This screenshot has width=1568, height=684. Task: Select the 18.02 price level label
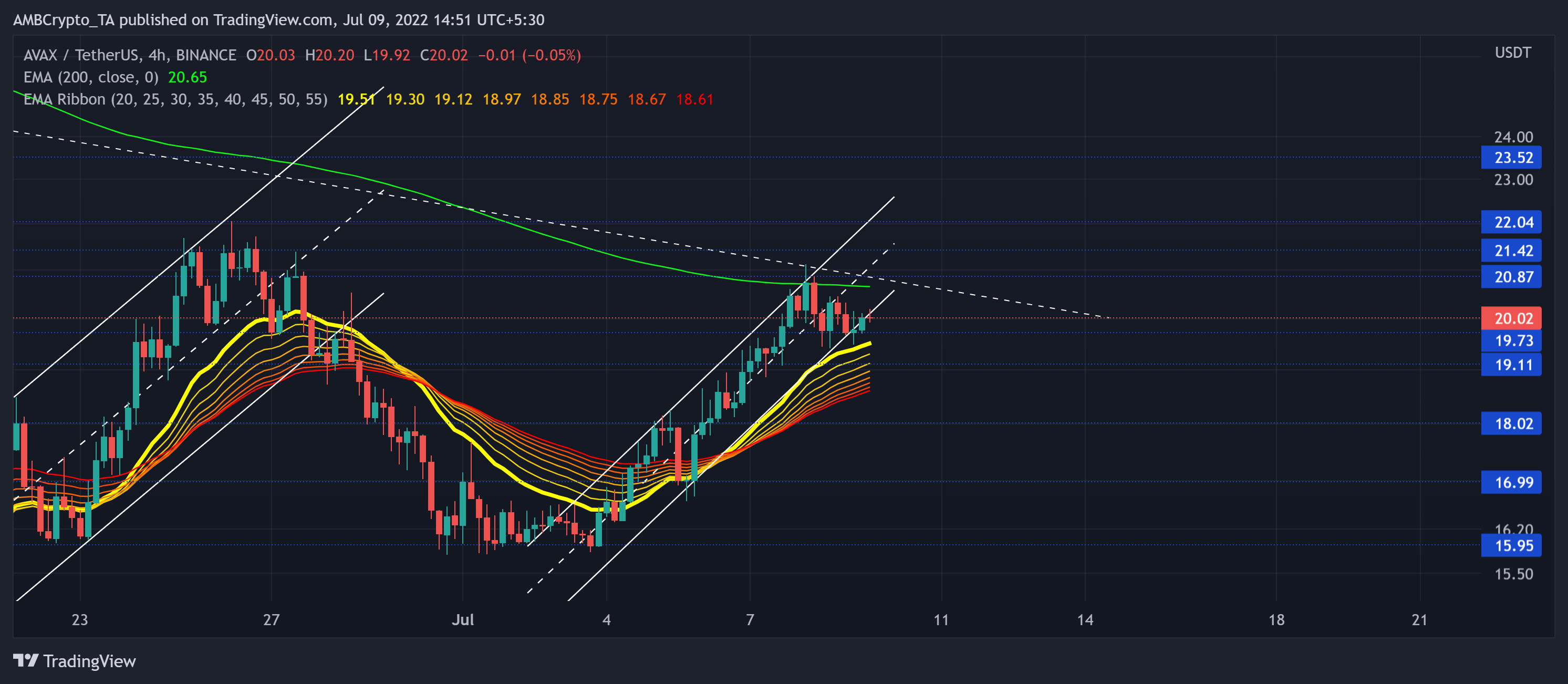point(1512,423)
